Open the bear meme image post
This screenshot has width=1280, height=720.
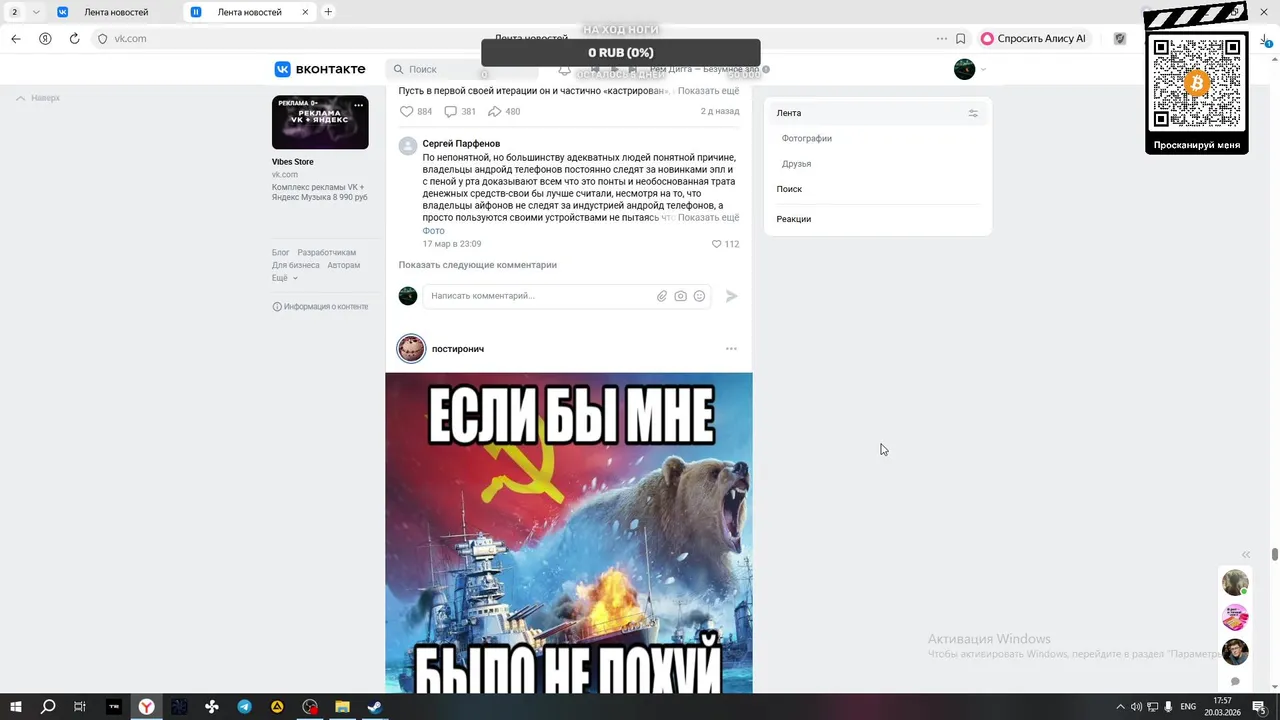coord(569,533)
